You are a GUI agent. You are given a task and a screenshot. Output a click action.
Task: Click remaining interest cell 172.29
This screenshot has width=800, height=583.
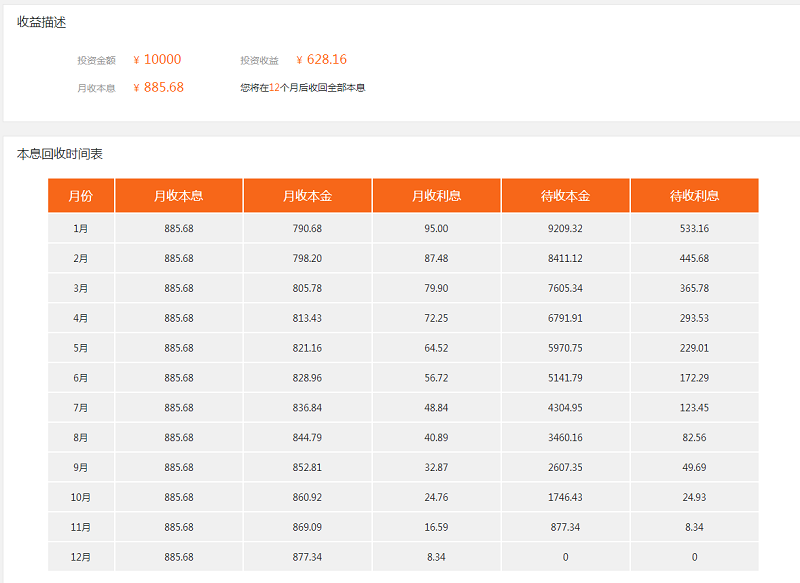[694, 378]
